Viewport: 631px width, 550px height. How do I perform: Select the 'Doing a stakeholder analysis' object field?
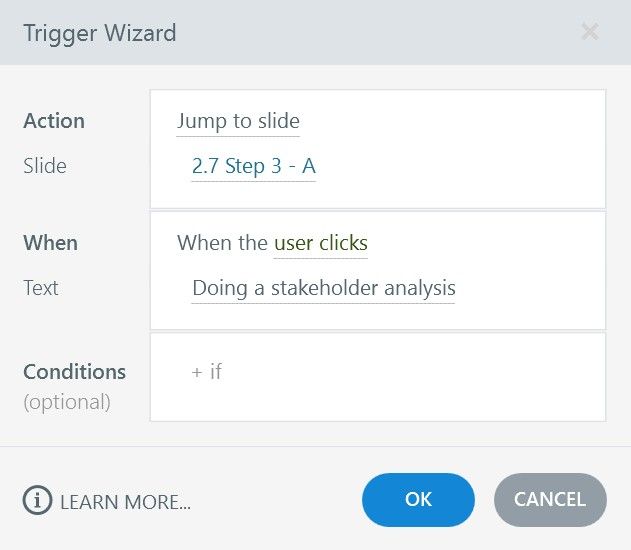(324, 288)
